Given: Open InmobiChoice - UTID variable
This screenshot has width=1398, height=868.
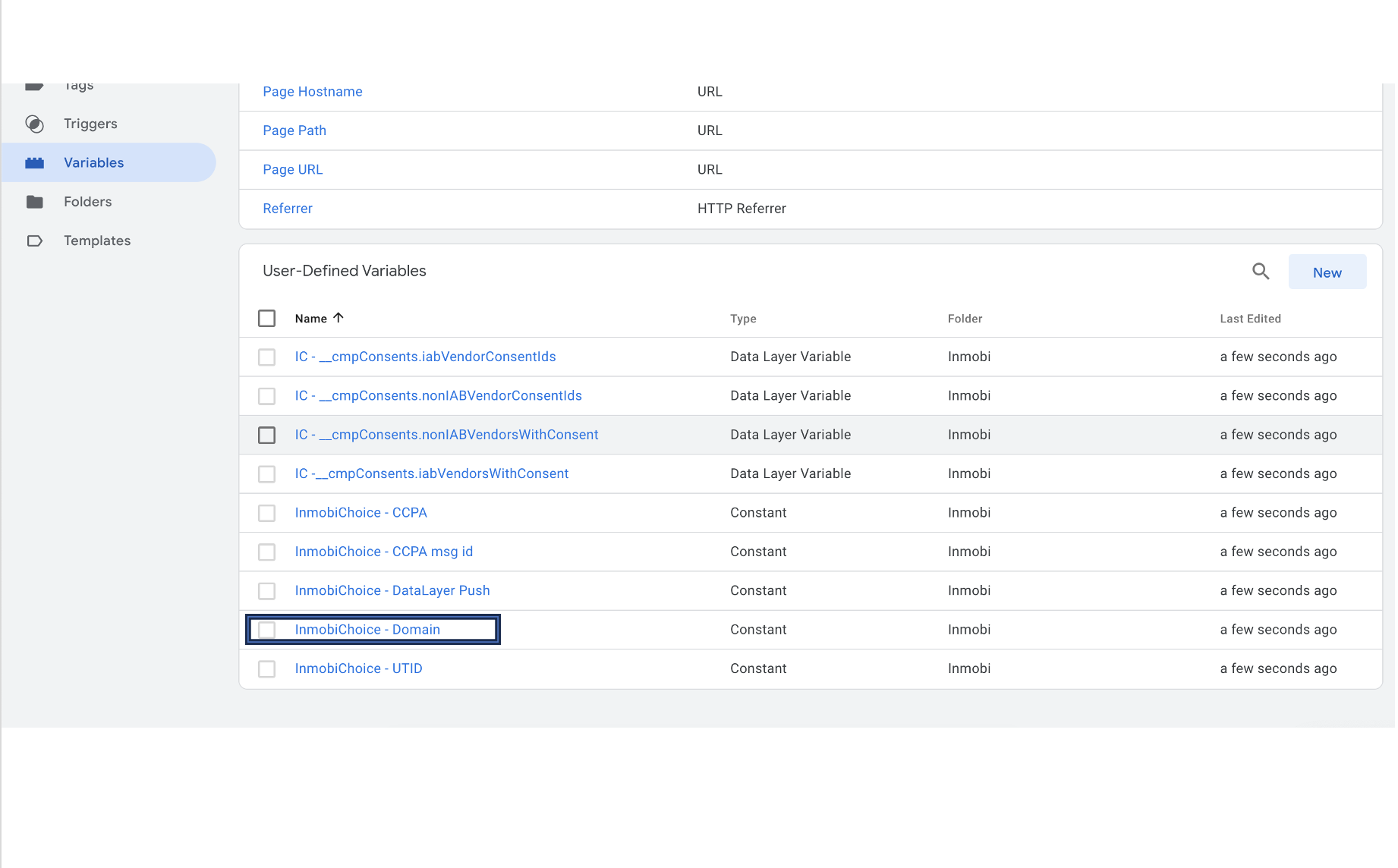Looking at the screenshot, I should click(358, 668).
